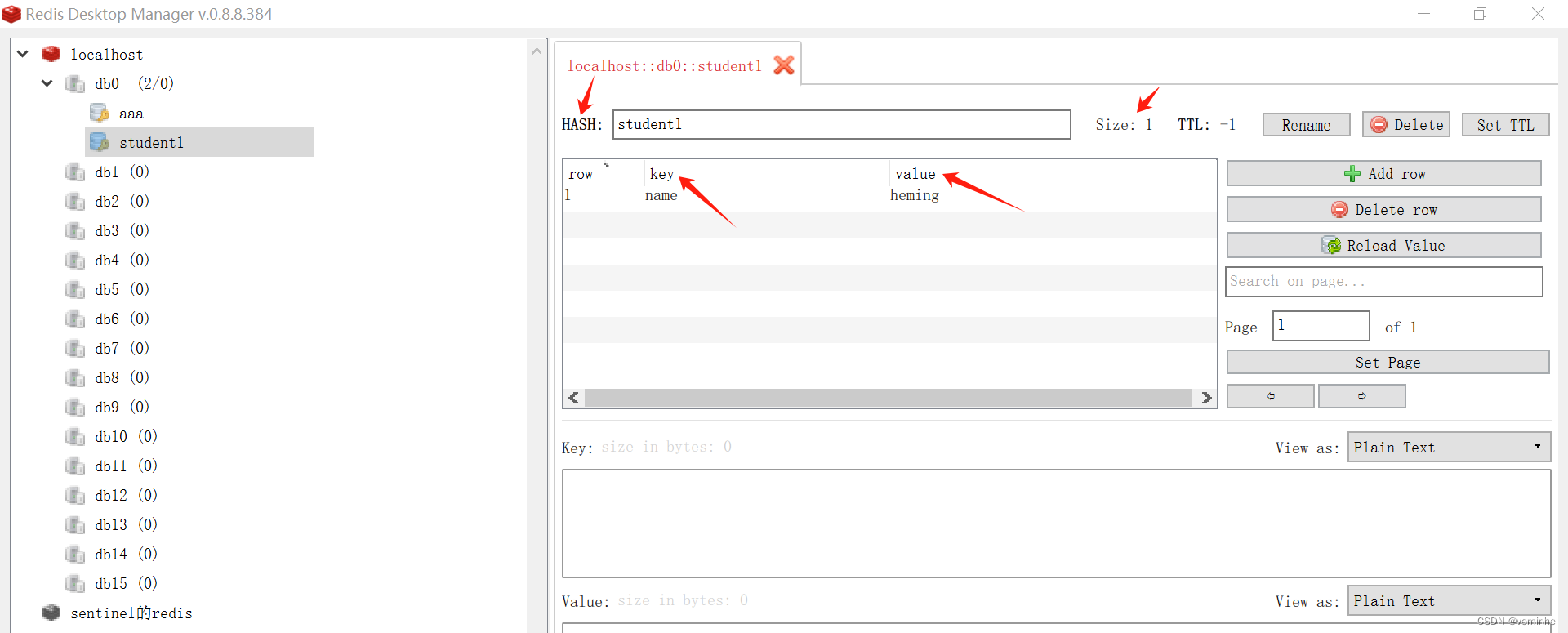Screen dimensions: 1568x633
Task: Click the sentinel redis server icon
Action: [x=51, y=613]
